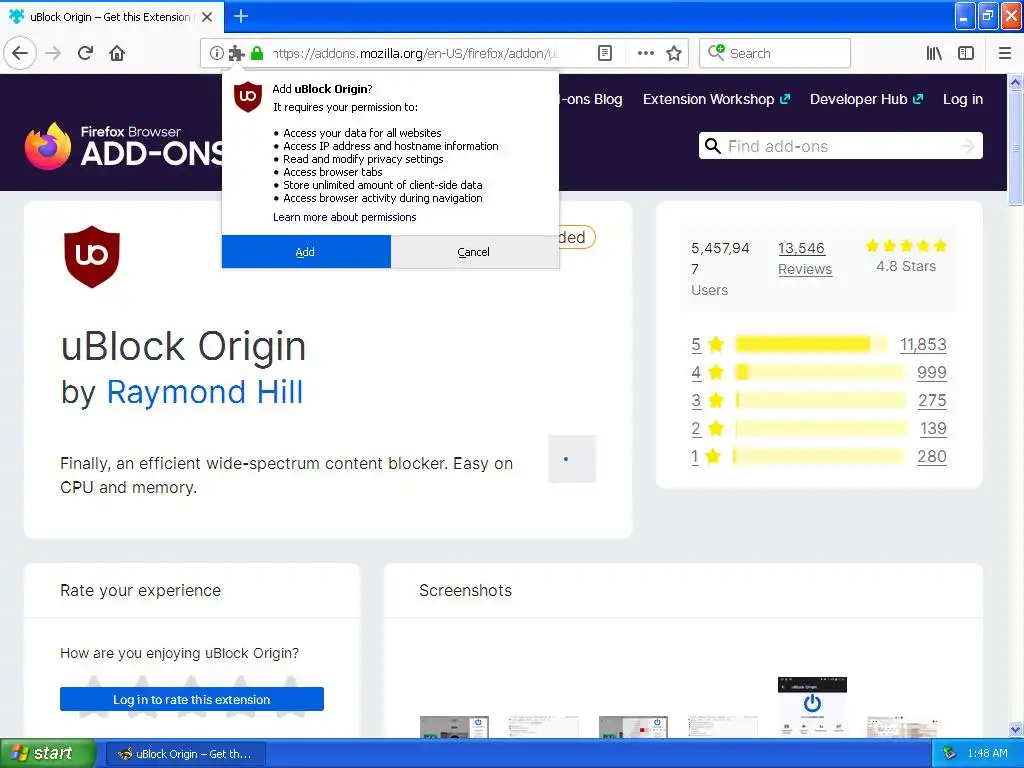Click the page scrollbar down arrow
This screenshot has height=768, width=1024.
1015,729
